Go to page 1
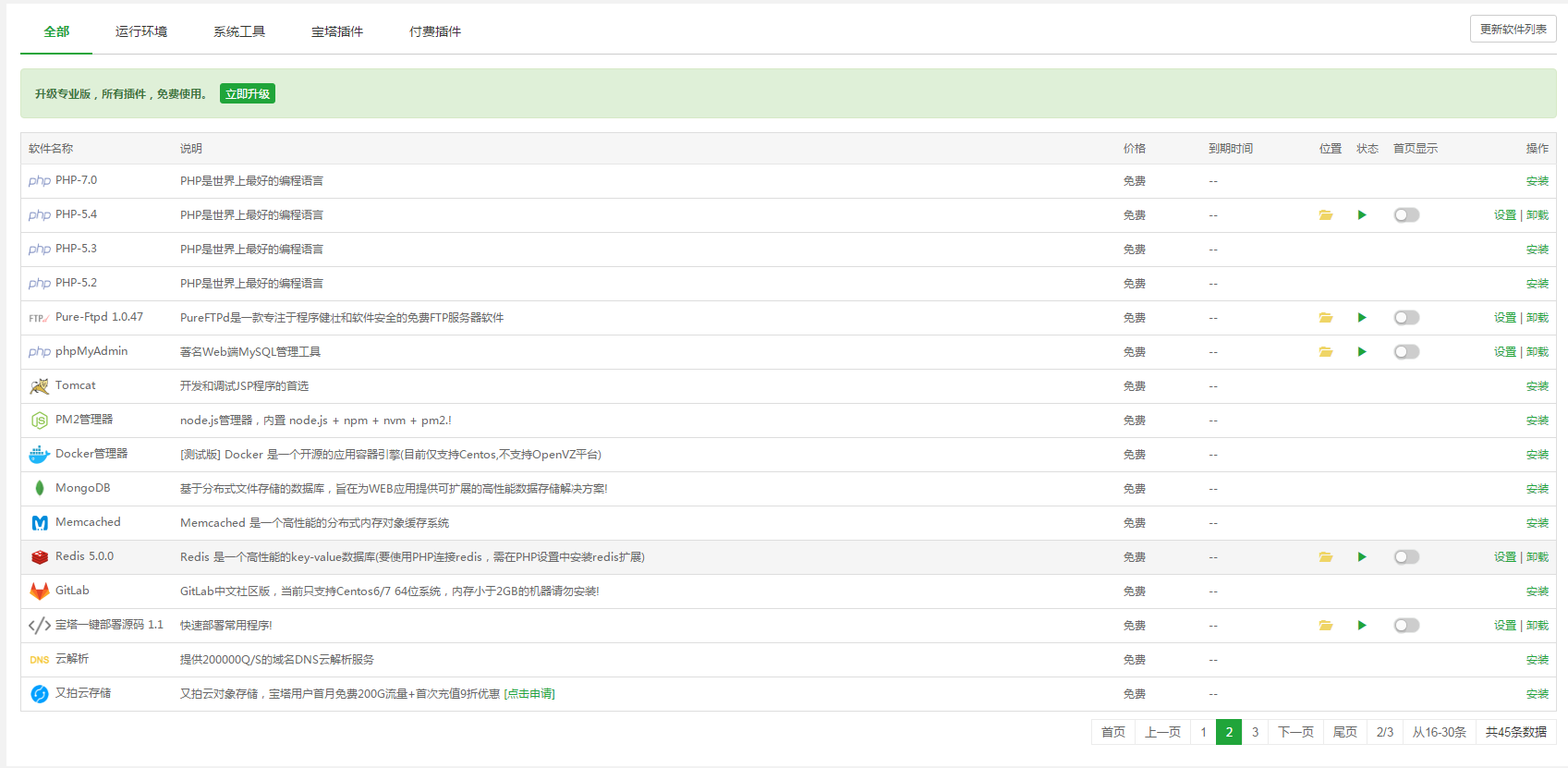Image resolution: width=1568 pixels, height=768 pixels. coord(1203,732)
